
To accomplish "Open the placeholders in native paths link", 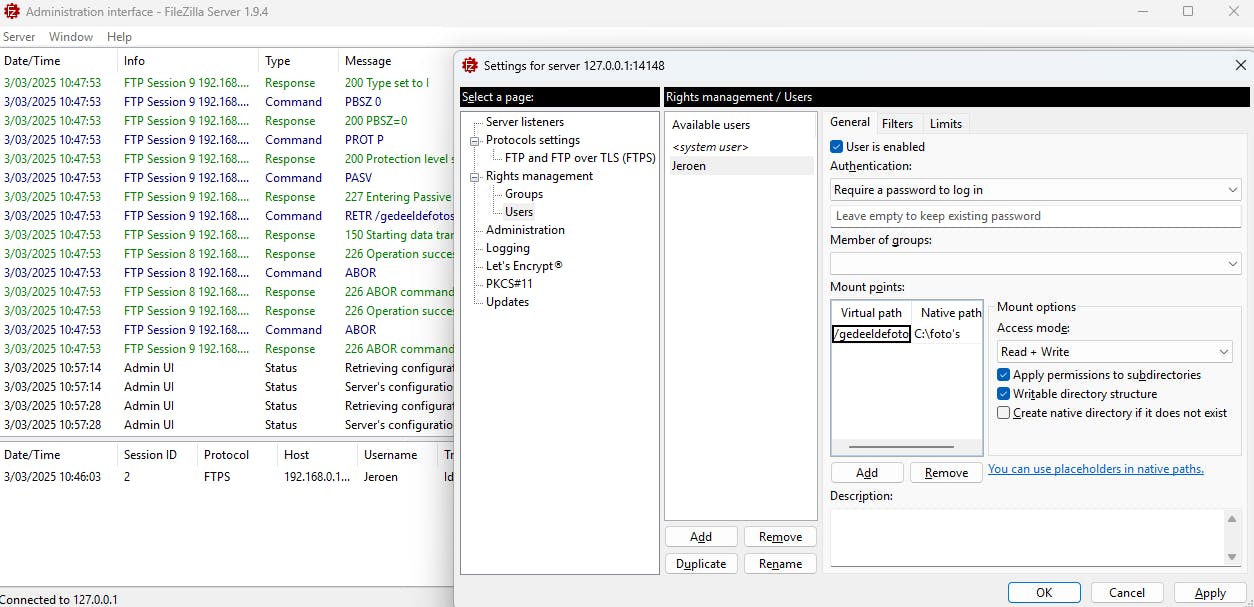I will click(1096, 469).
